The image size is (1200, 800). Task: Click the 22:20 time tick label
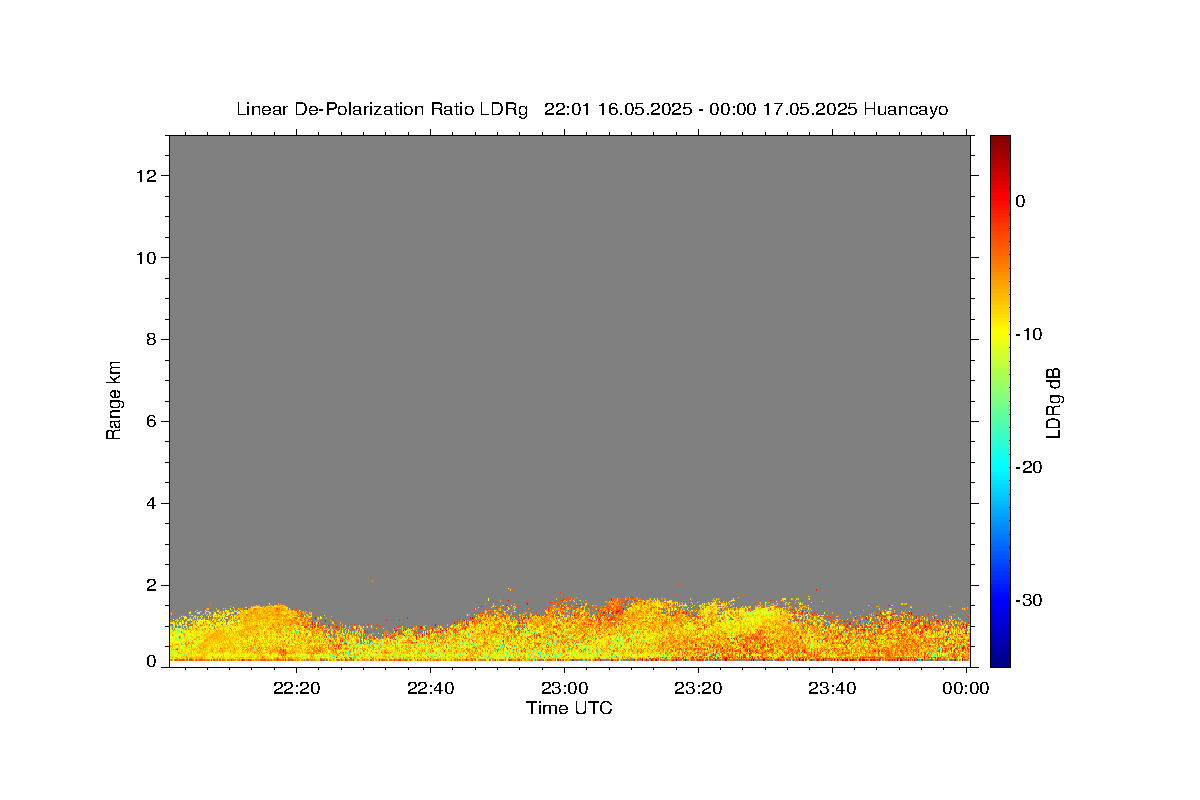pyautogui.click(x=297, y=688)
